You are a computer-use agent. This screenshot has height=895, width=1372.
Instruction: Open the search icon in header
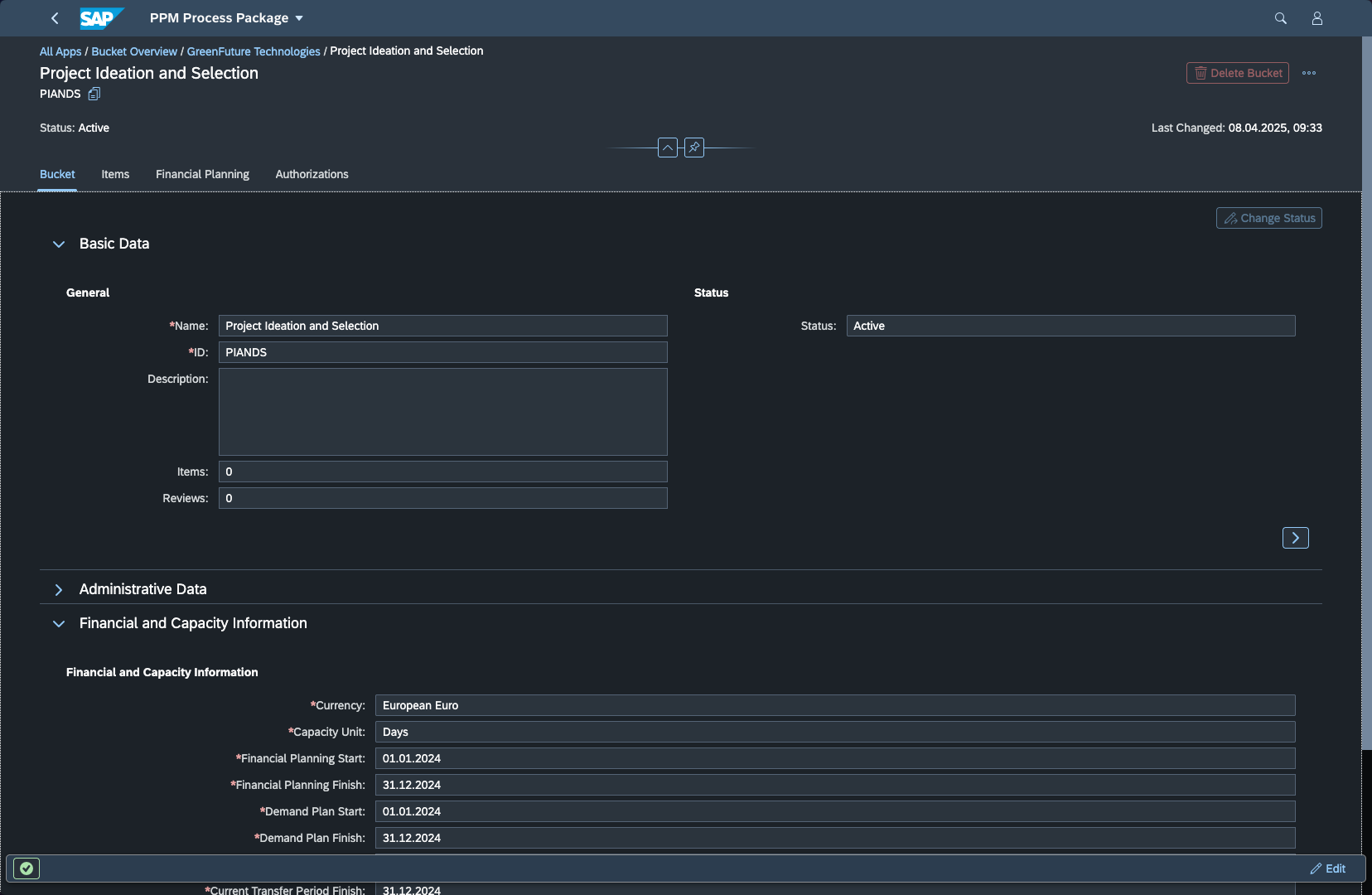point(1280,18)
